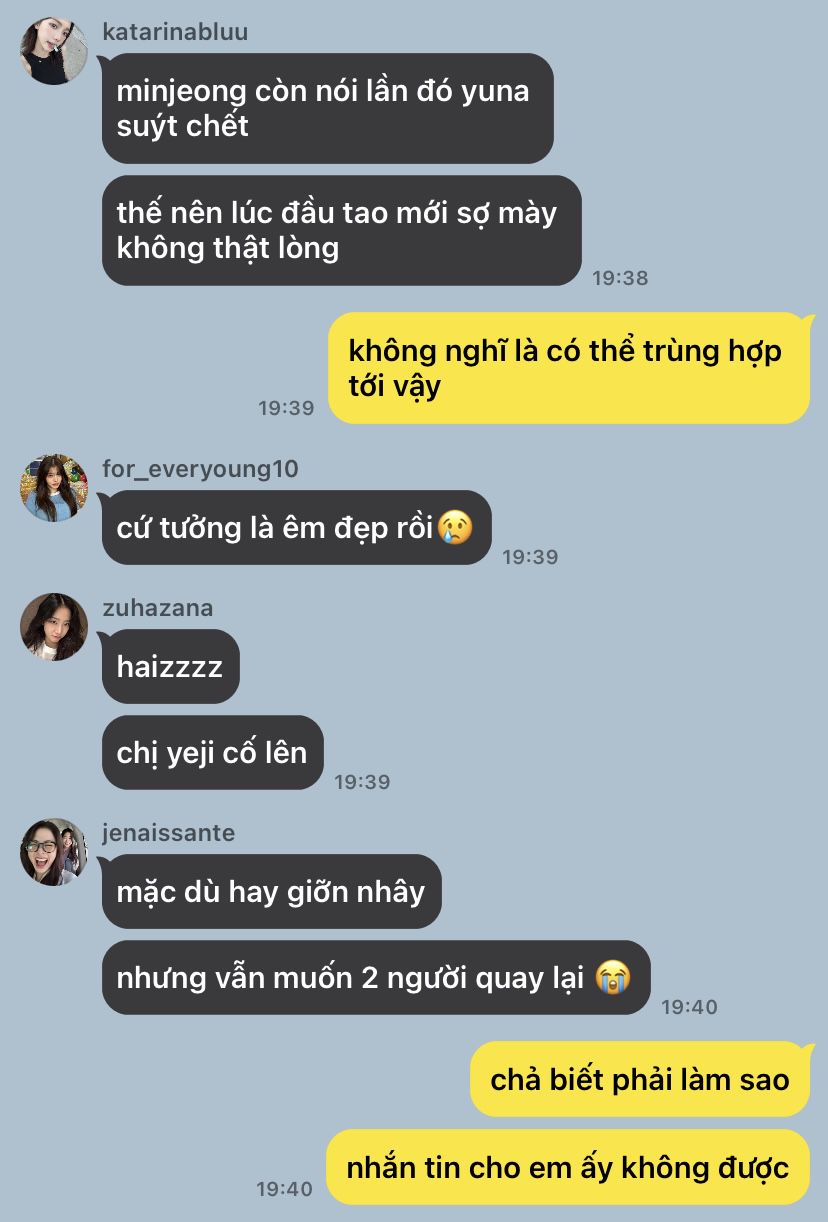828x1222 pixels.
Task: Select message 'minjeong còn nói lần đó yuna suýt chết'
Action: tap(328, 108)
